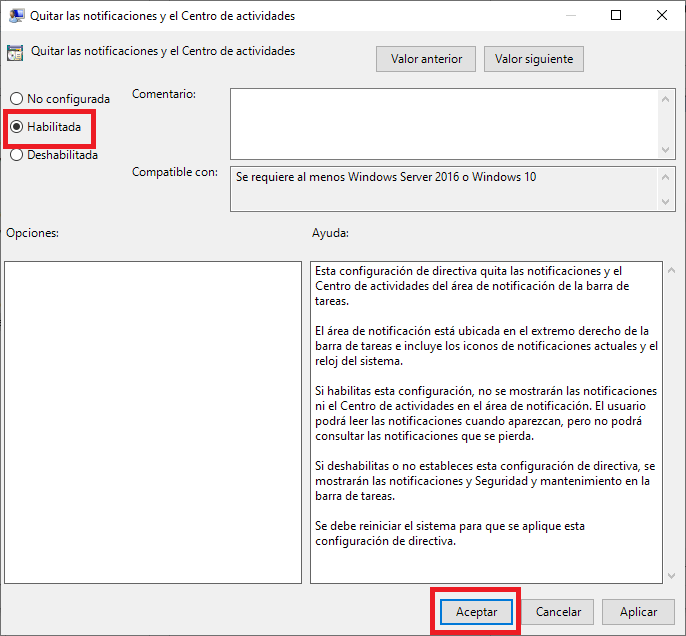Maximize the policy dialog window

tap(616, 15)
